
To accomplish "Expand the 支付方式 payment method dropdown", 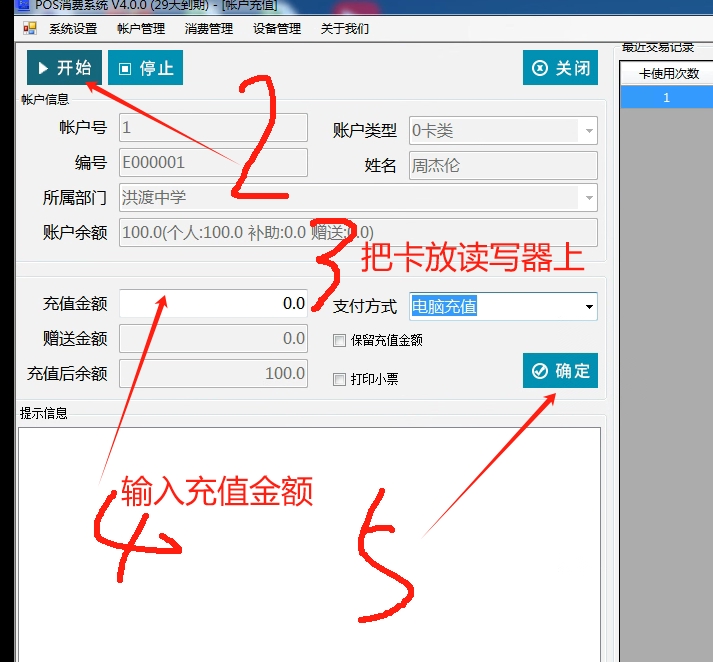I will 588,307.
